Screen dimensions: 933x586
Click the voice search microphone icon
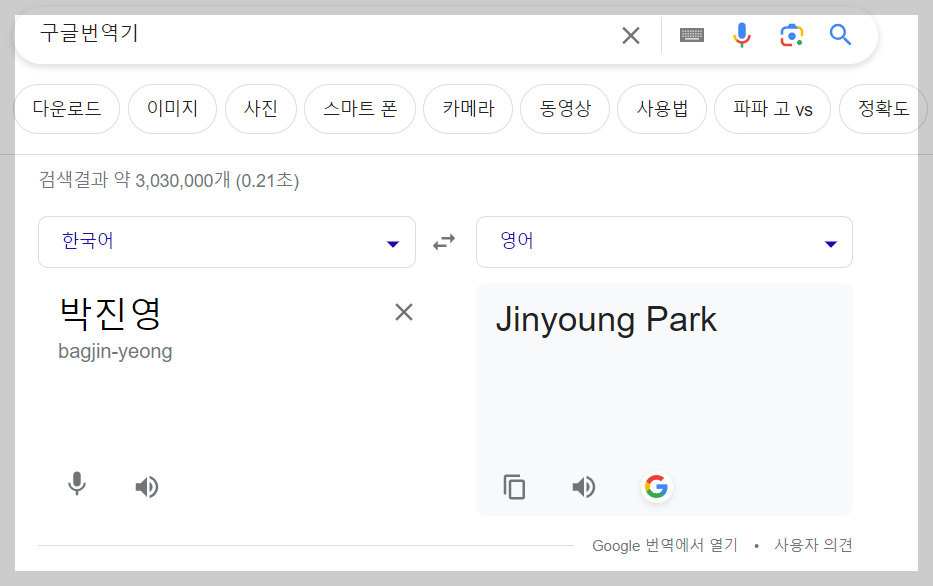click(x=741, y=34)
